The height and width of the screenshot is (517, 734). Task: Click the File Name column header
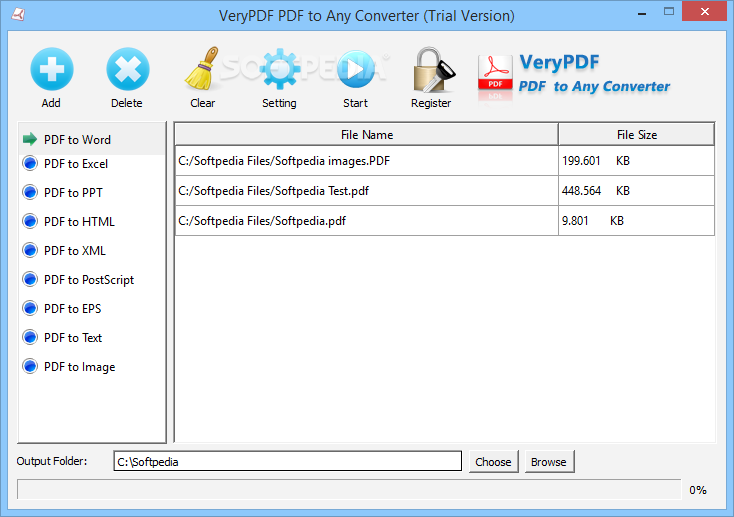pos(367,135)
